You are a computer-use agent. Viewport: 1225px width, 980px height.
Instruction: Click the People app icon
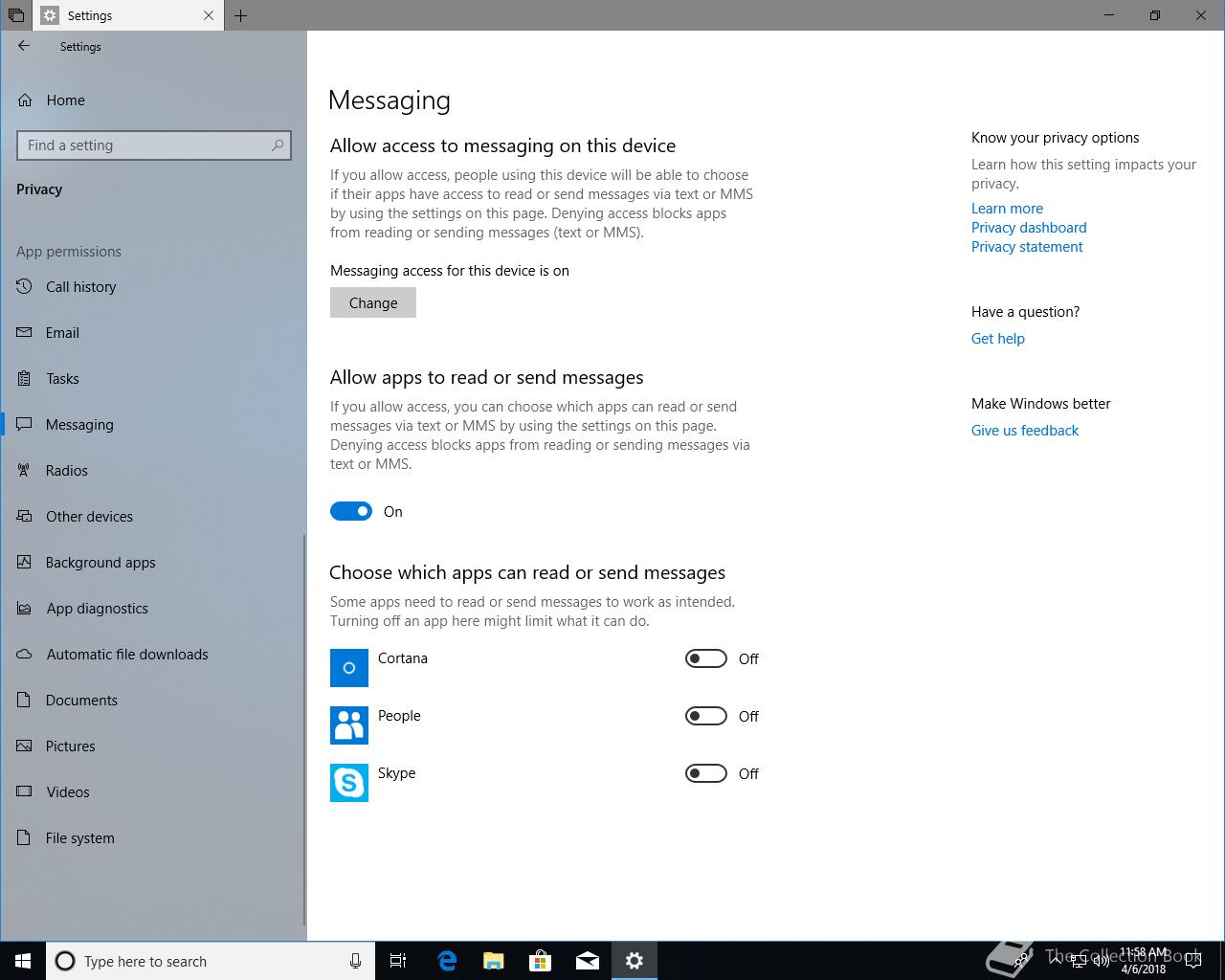[349, 725]
